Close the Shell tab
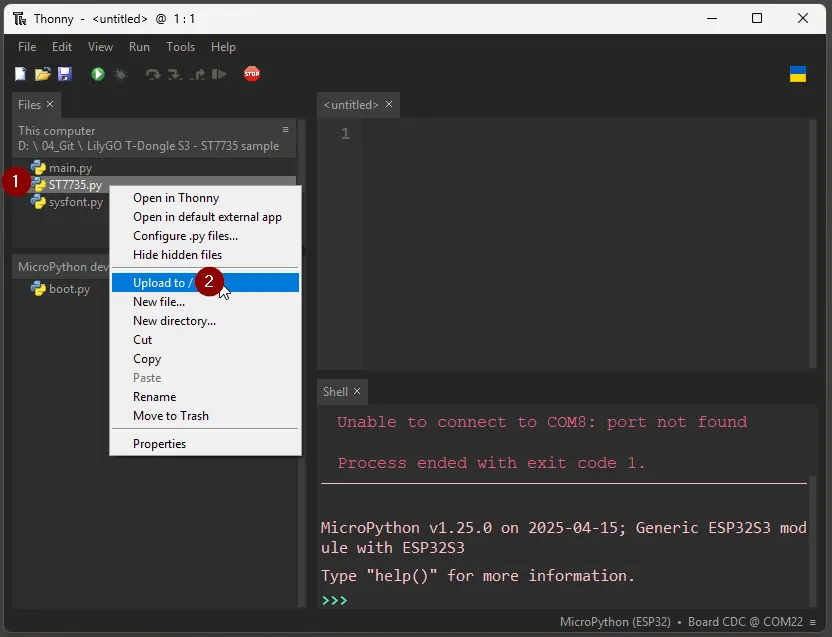The image size is (832, 637). pyautogui.click(x=357, y=391)
